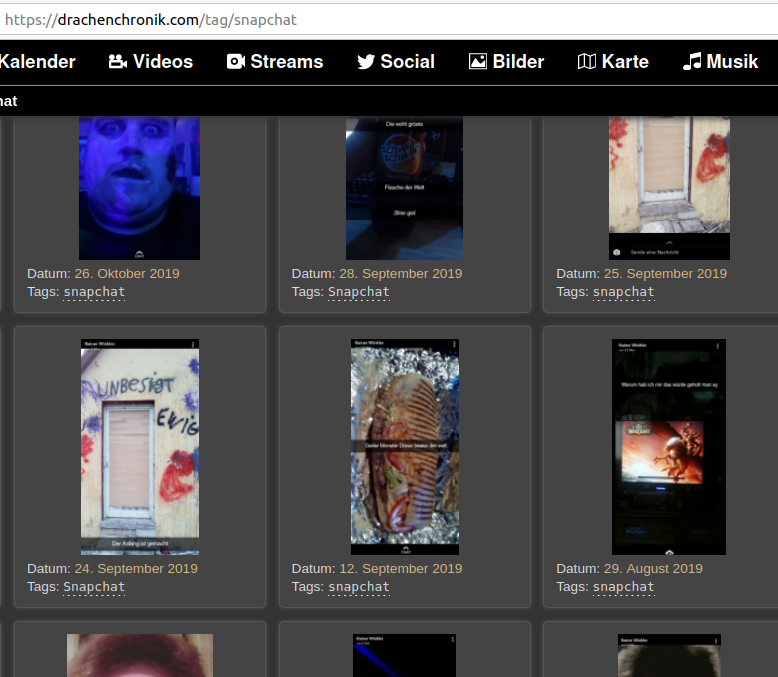Viewport: 778px width, 677px height.
Task: Click snapchat tag under 29. August 2019
Action: coord(624,587)
